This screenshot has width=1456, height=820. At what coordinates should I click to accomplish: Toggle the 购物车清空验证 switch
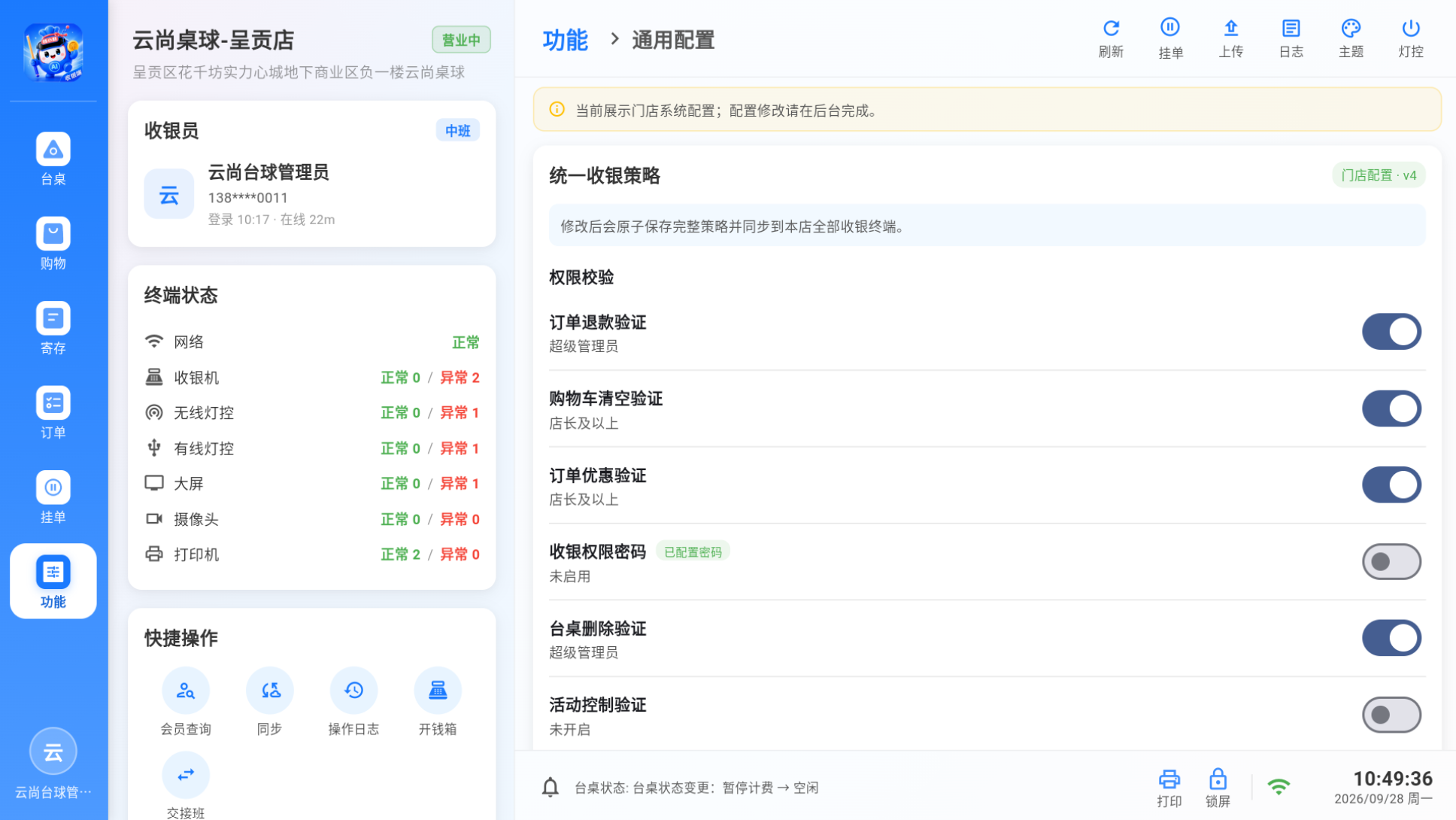coord(1391,408)
